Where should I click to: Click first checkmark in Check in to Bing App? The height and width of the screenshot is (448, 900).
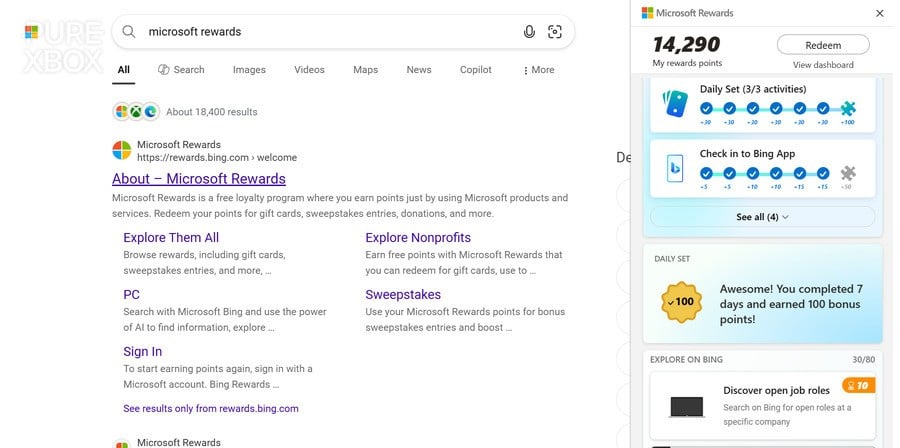pyautogui.click(x=706, y=173)
